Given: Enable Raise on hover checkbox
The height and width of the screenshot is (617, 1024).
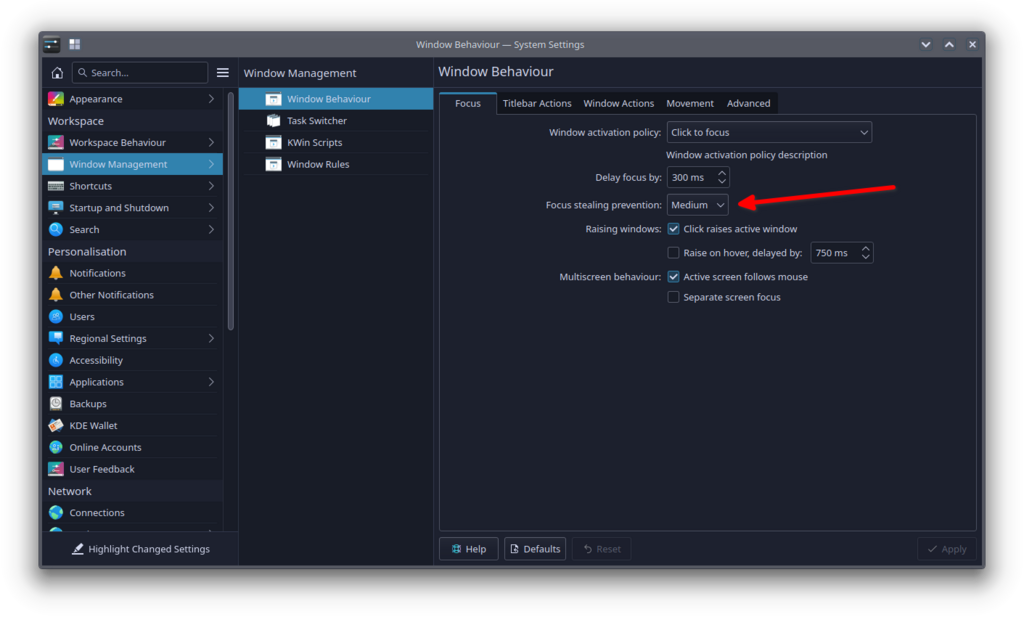Looking at the screenshot, I should [x=674, y=253].
